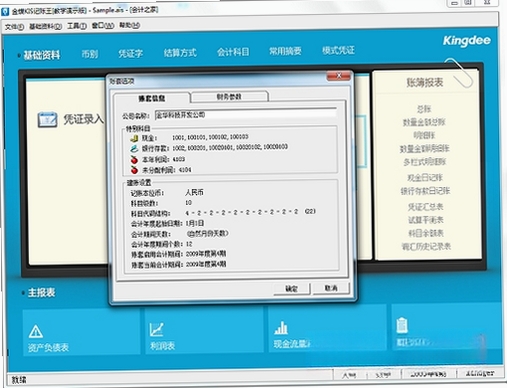Viewport: 507px width, 388px height.
Task: Click the 本年利润 red apple icon
Action: 134,159
